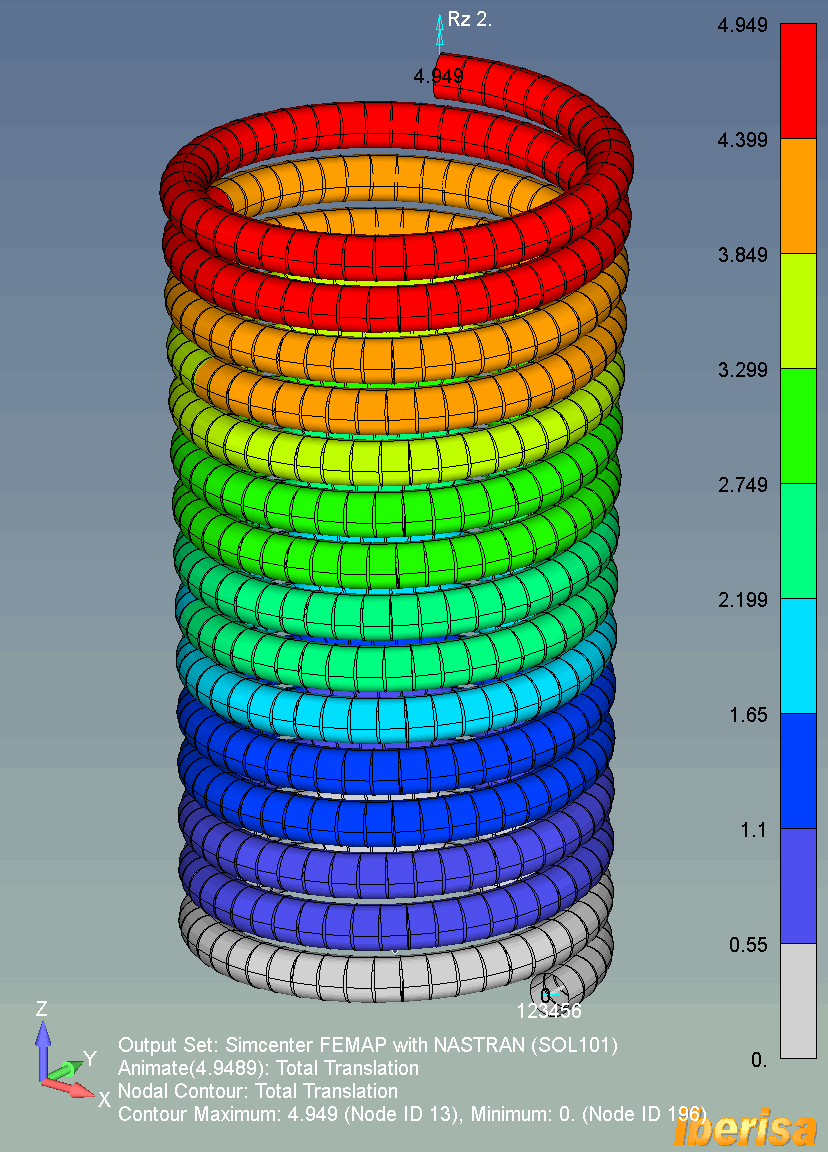Select the 2.199 legend value
Viewport: 828px width, 1152px height.
click(742, 600)
